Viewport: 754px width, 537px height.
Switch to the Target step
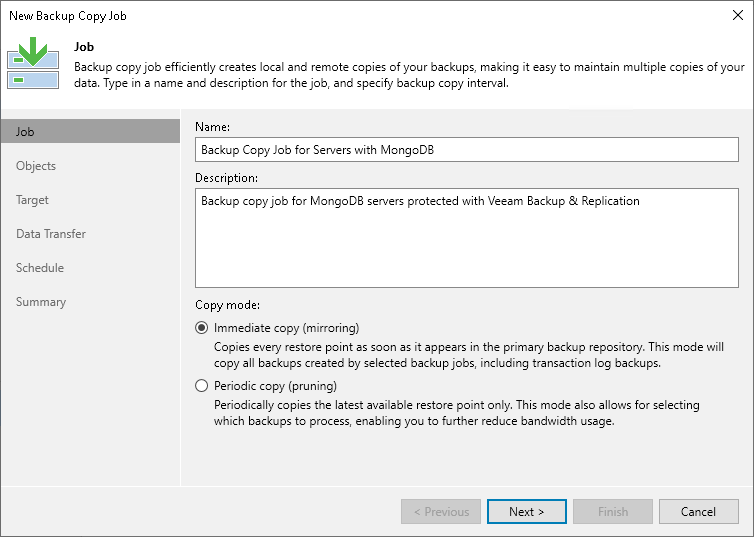pyautogui.click(x=33, y=200)
